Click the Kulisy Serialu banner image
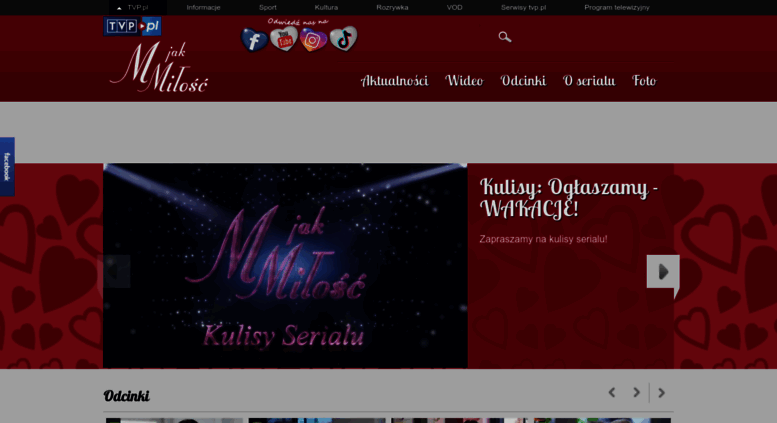 pyautogui.click(x=285, y=266)
